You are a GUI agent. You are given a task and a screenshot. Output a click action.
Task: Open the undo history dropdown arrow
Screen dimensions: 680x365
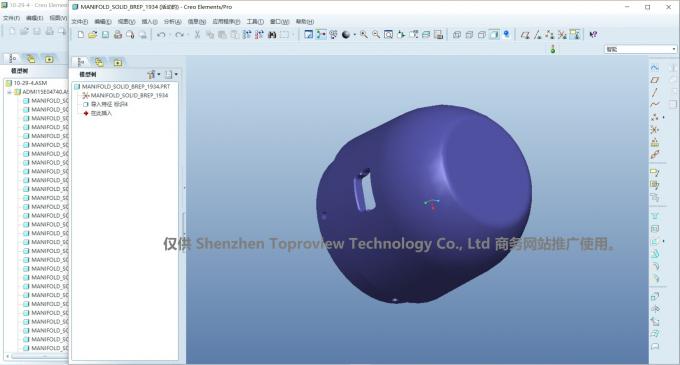tap(170, 35)
